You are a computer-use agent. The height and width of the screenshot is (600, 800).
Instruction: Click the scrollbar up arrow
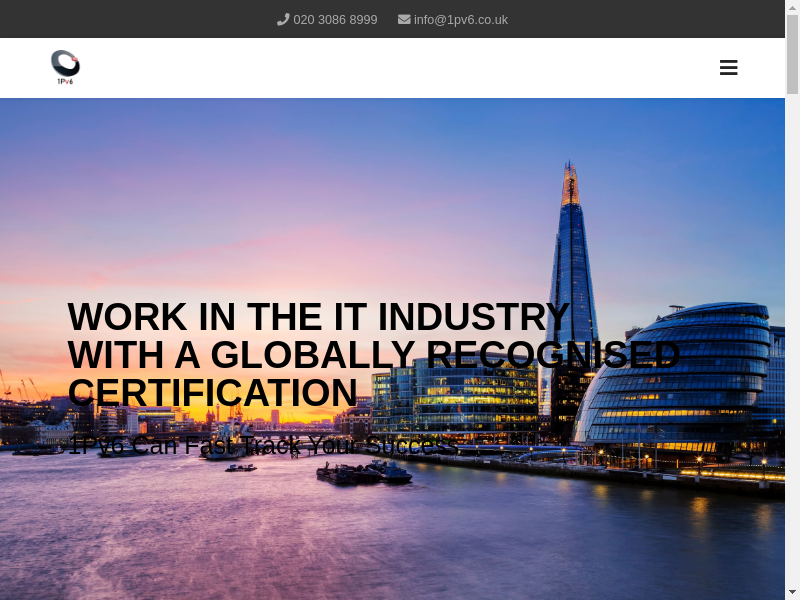click(x=792, y=7)
